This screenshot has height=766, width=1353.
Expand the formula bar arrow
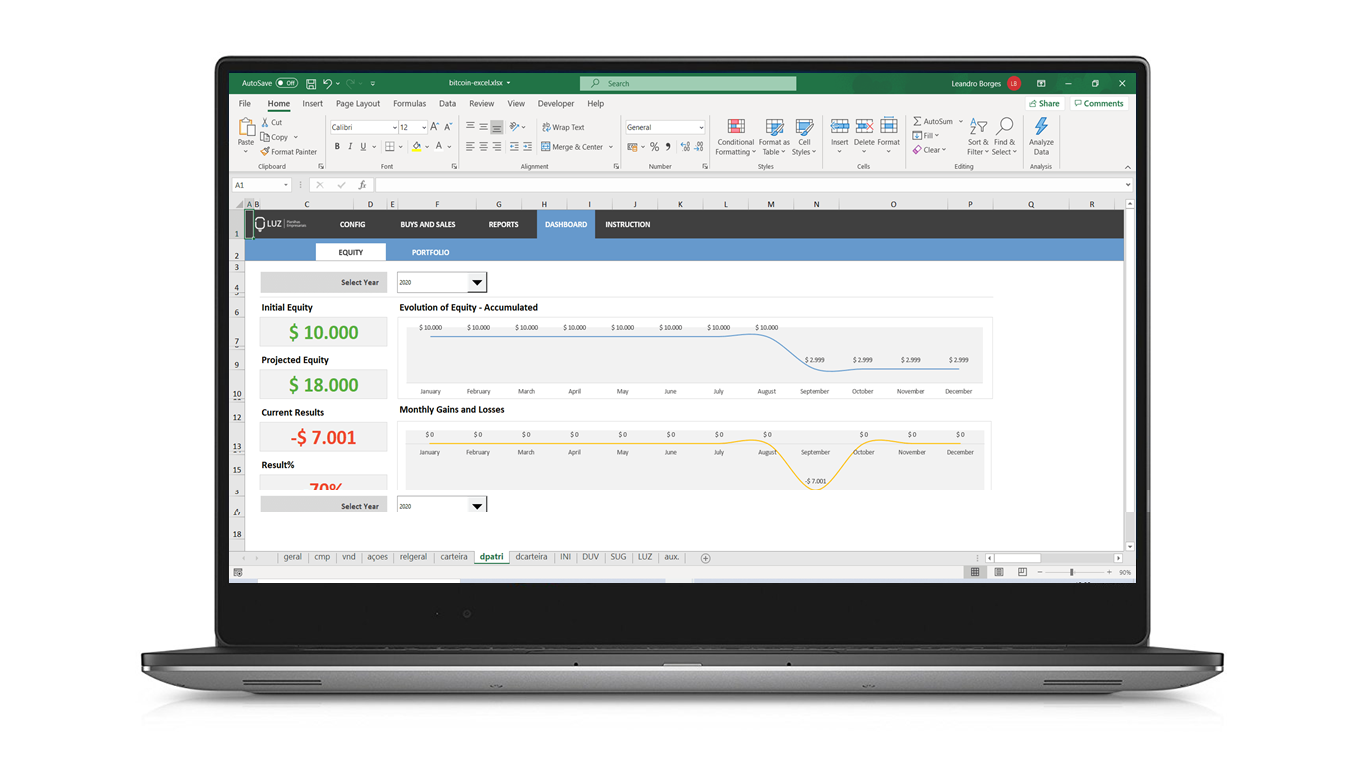(1129, 185)
